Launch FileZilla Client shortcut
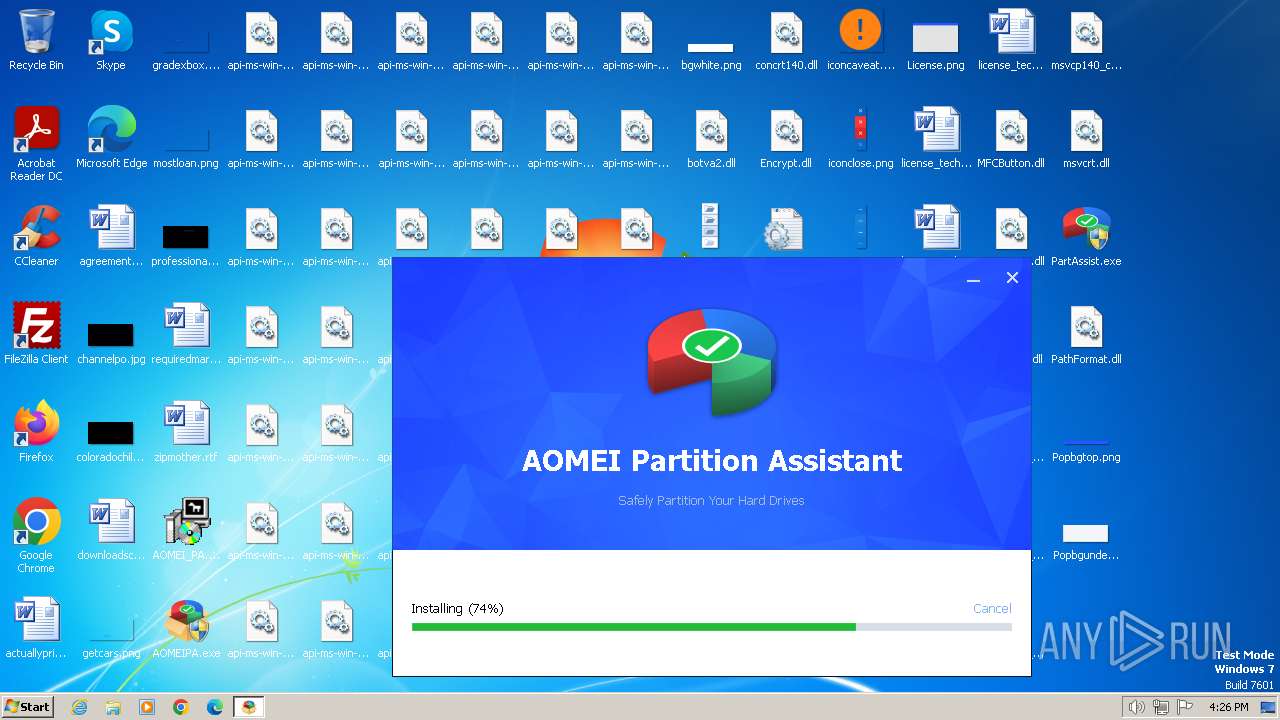The width and height of the screenshot is (1280, 720). pos(36,335)
